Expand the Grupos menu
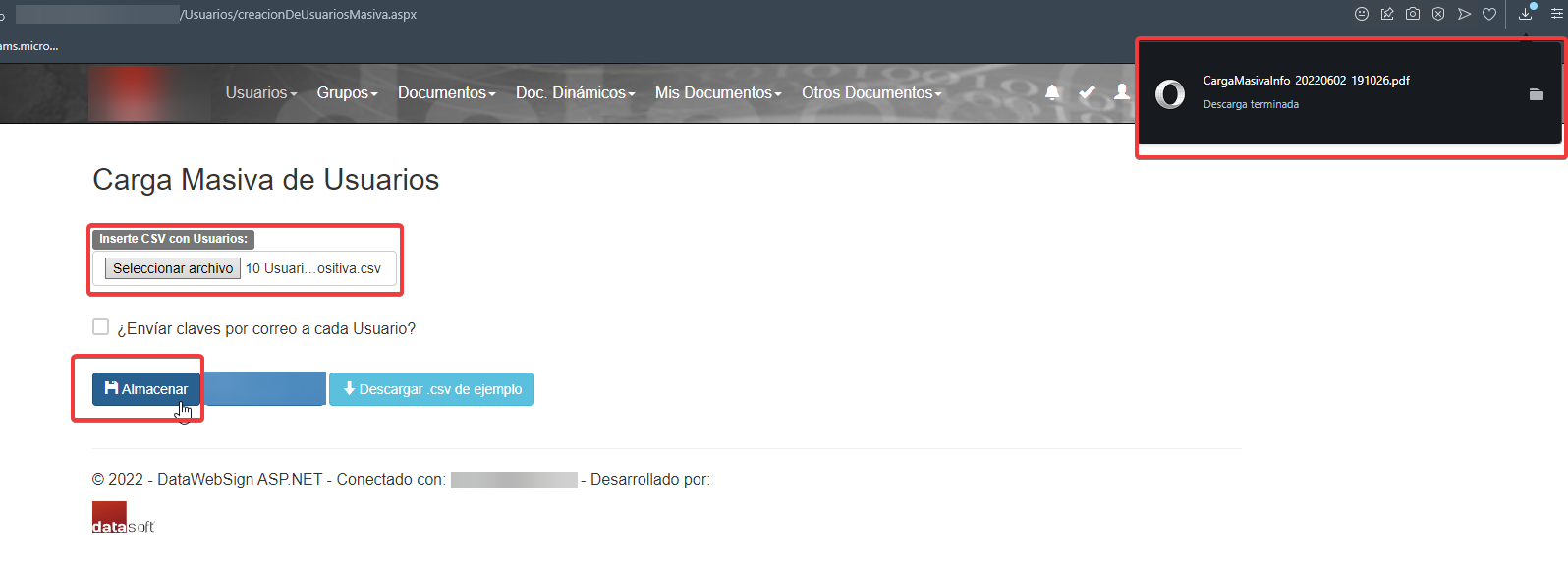 pos(347,92)
